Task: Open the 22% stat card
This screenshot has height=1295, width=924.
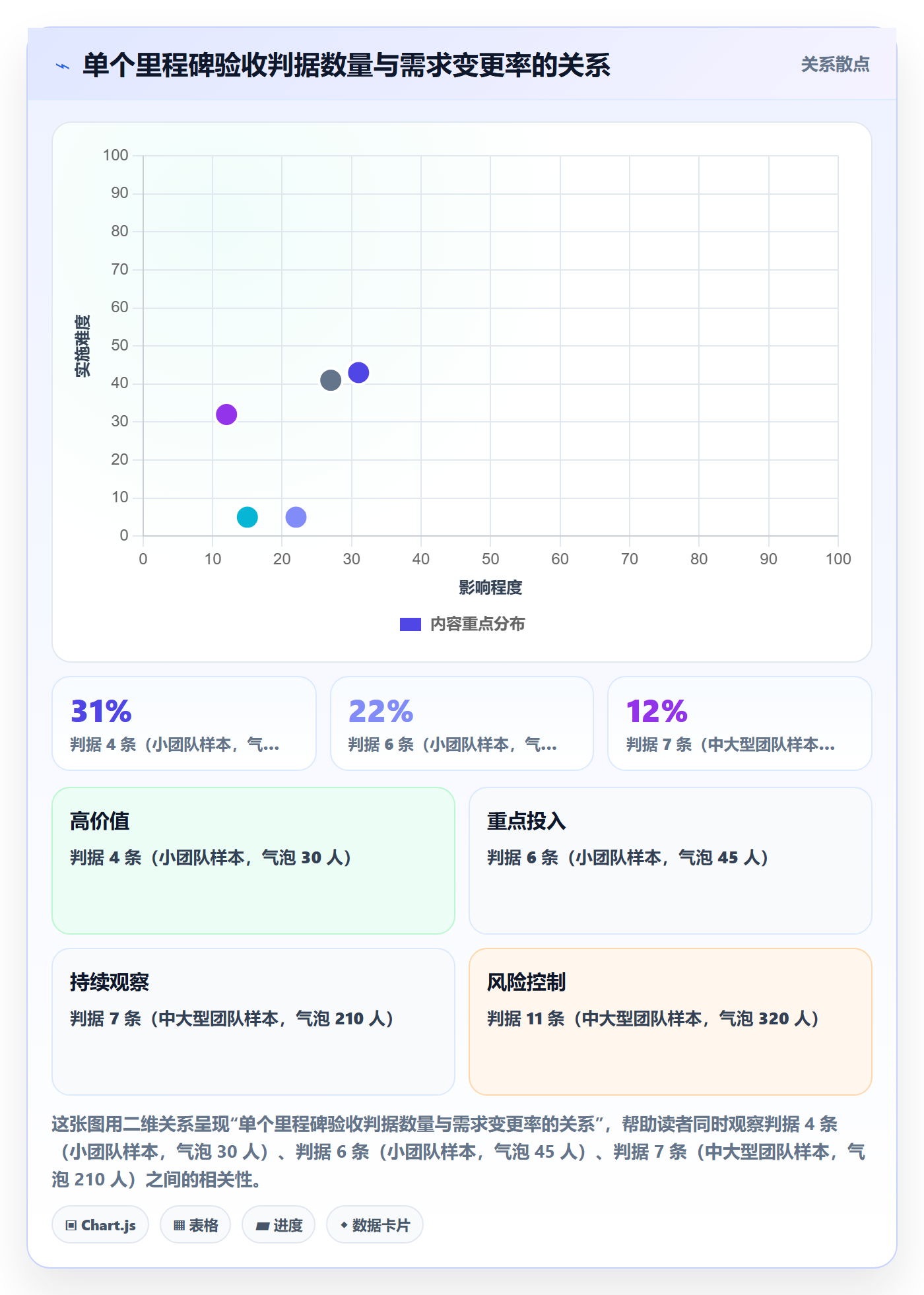Action: click(462, 723)
